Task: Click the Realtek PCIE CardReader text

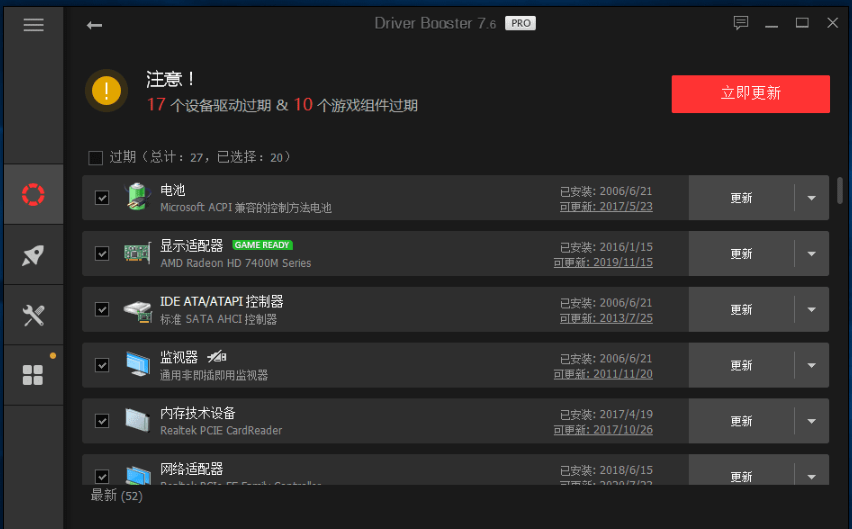Action: pos(221,430)
